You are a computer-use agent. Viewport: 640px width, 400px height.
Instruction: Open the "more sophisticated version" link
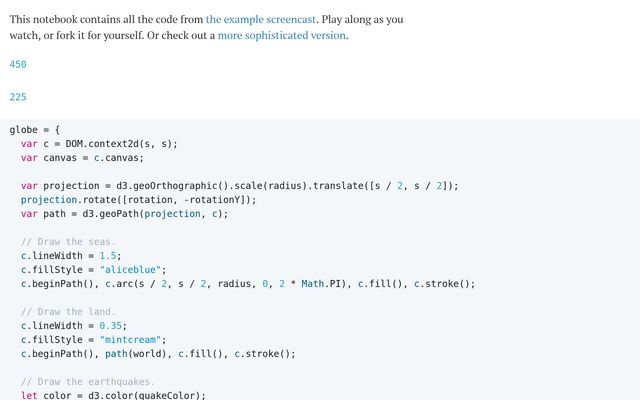(x=281, y=35)
